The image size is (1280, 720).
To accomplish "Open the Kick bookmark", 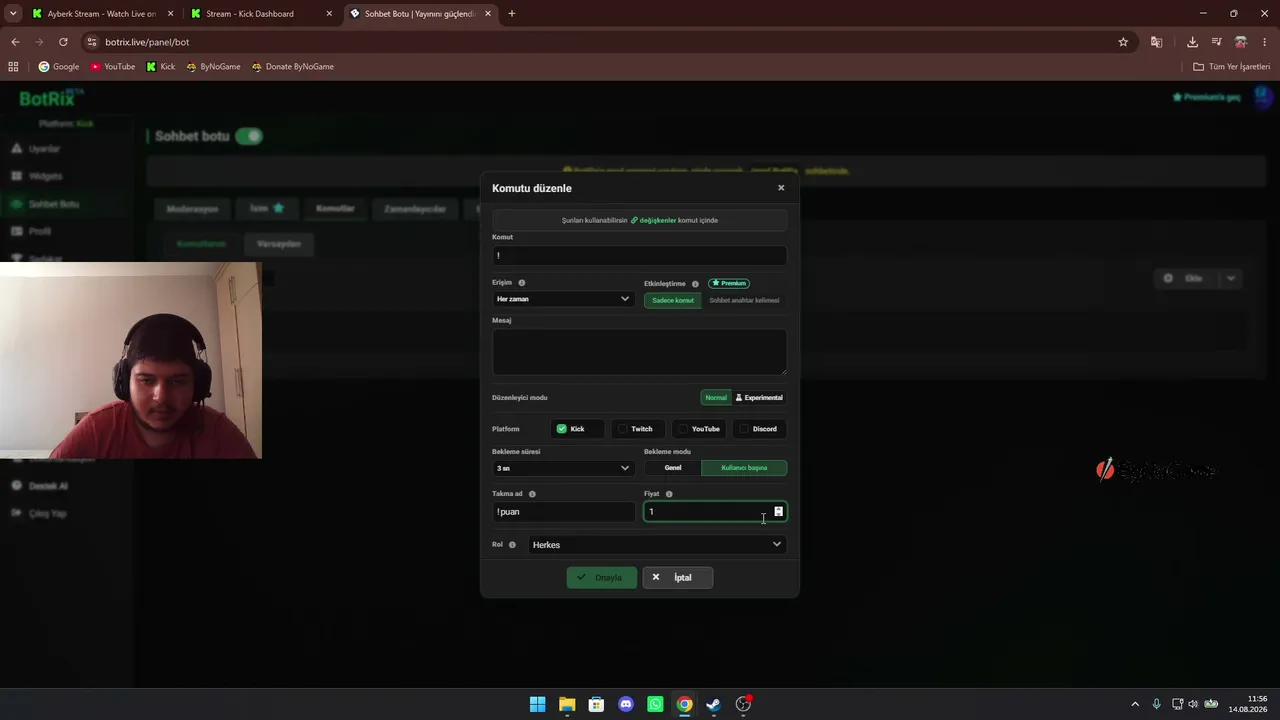I will coord(160,67).
